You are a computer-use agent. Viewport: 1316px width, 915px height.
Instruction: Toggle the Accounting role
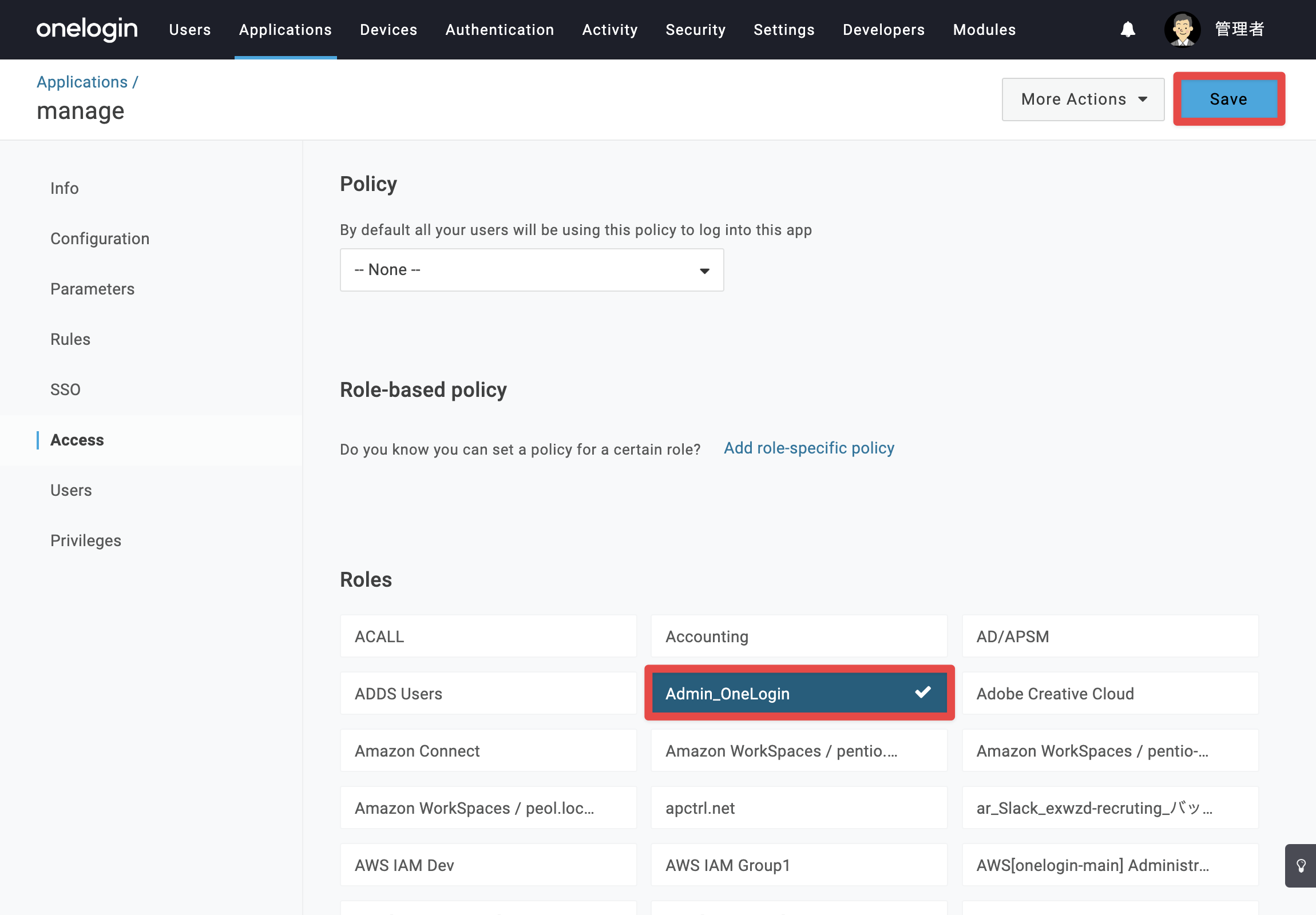pos(799,636)
